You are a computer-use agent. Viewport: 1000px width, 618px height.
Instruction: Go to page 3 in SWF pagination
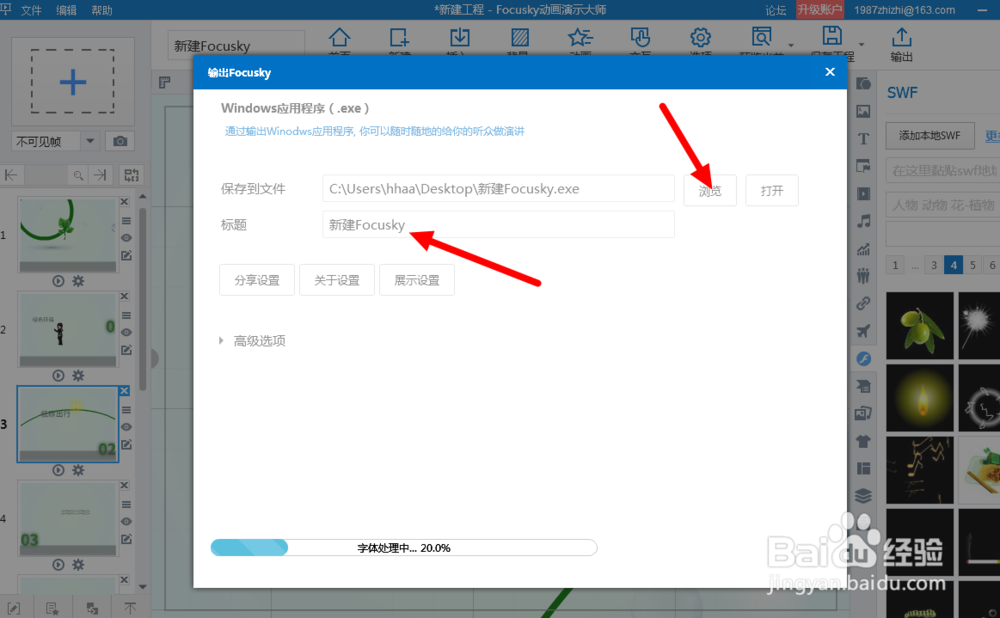(x=934, y=265)
